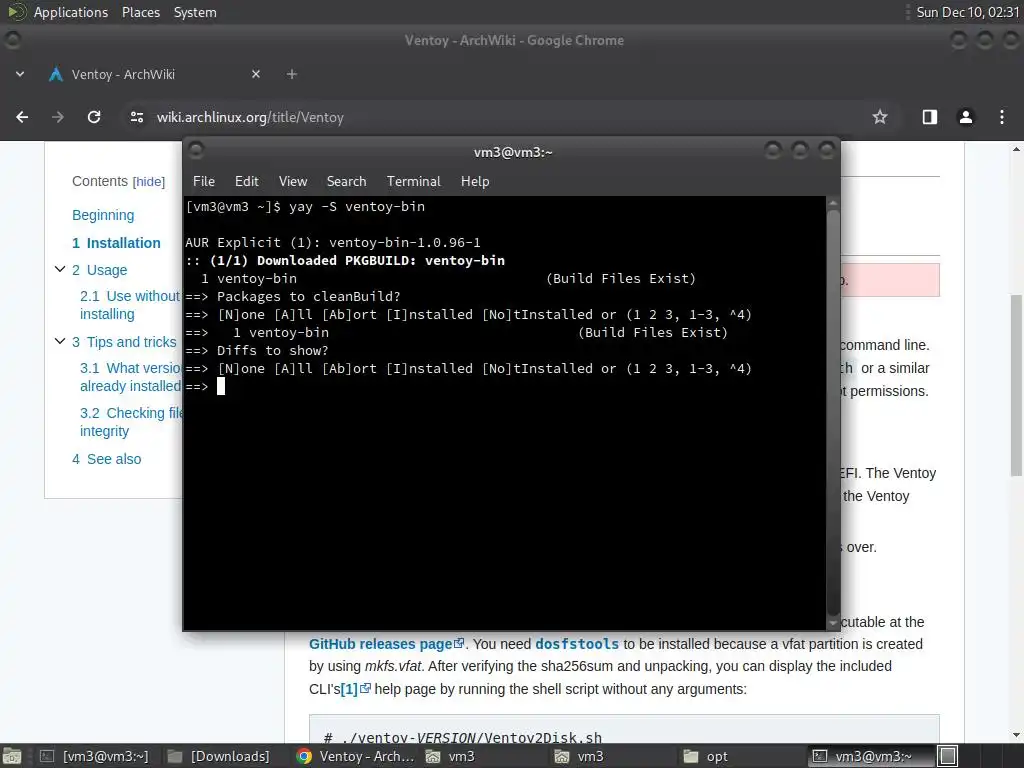Go to 2 Usage section

(99, 270)
